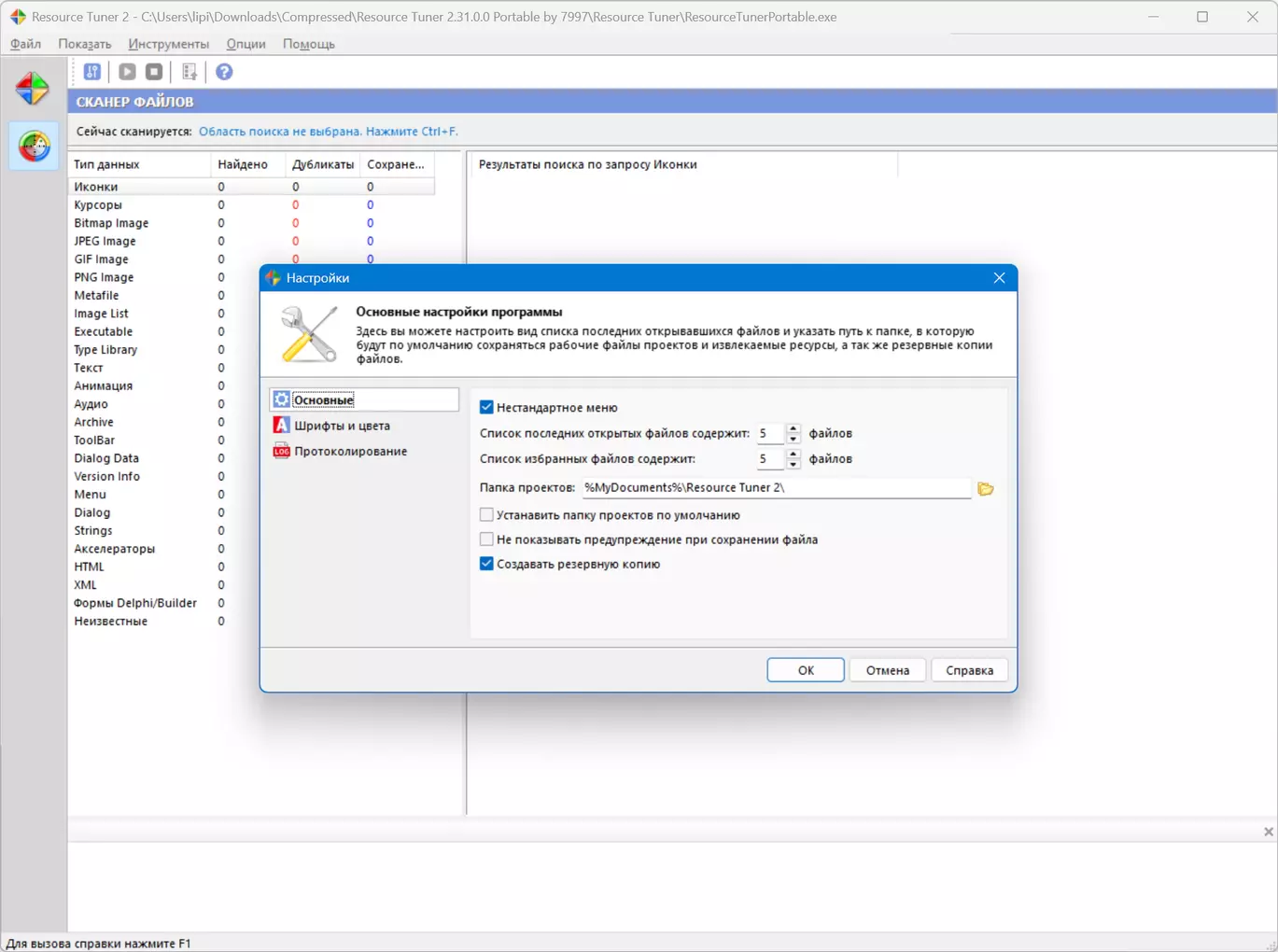Screen dimensions: 1278x952
Task: Click the Отмена button
Action: 887,670
